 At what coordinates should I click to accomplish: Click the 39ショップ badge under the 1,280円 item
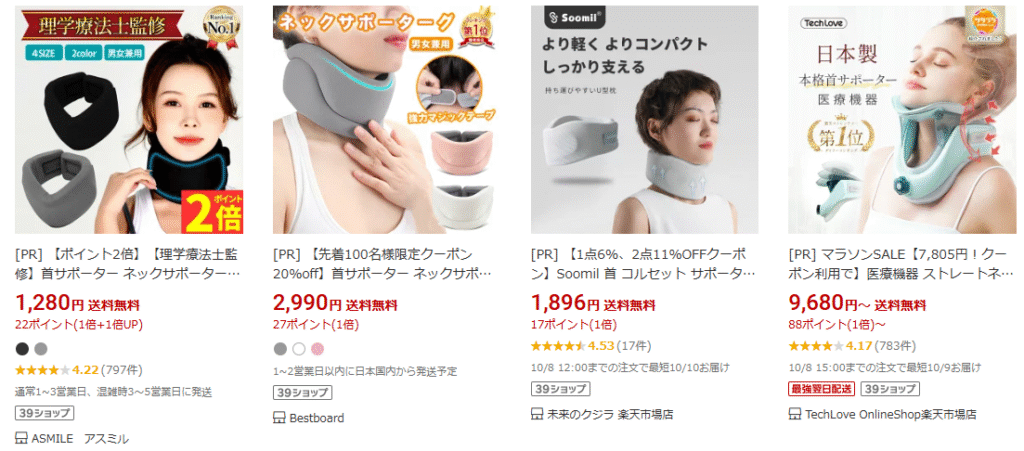[x=44, y=414]
